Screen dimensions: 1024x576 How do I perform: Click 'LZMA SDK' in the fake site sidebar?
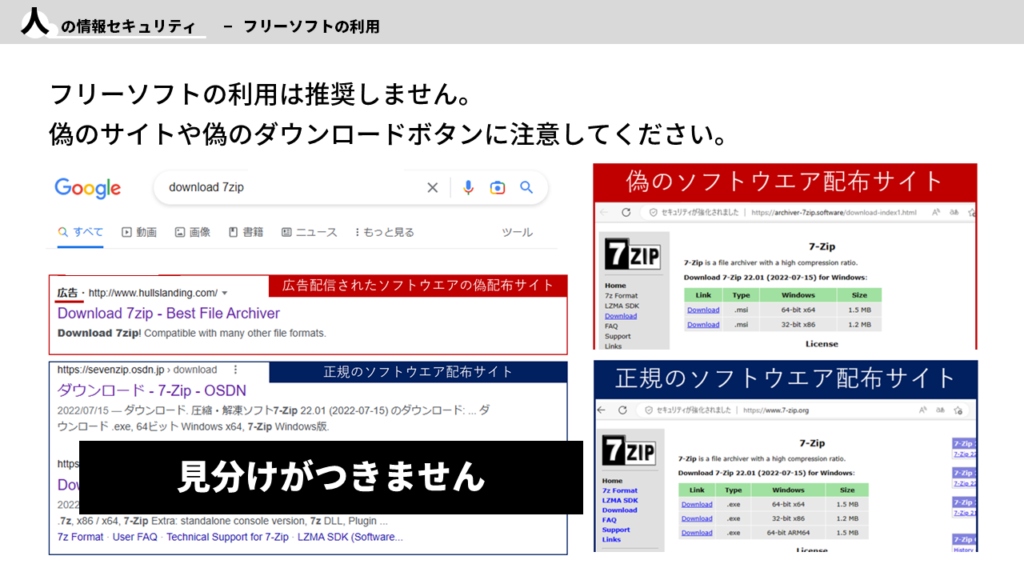622,306
